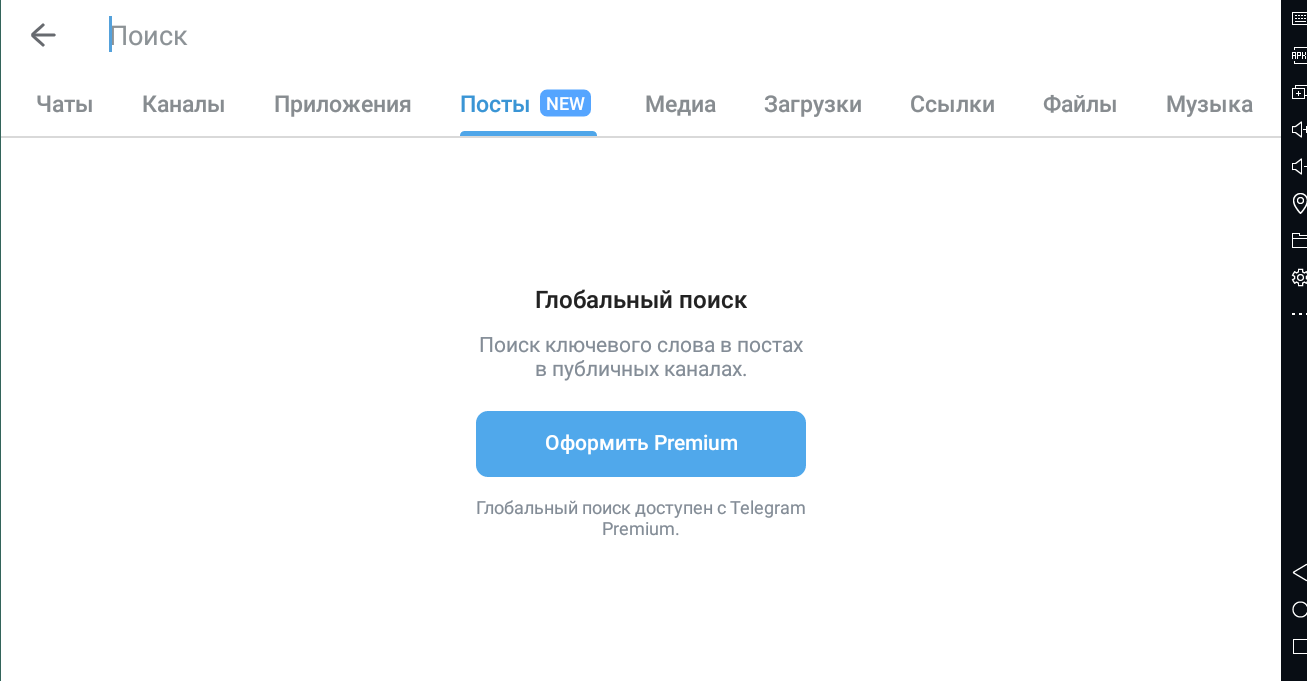The width and height of the screenshot is (1307, 681).
Task: Tap the Android home circle button
Action: (x=1299, y=609)
